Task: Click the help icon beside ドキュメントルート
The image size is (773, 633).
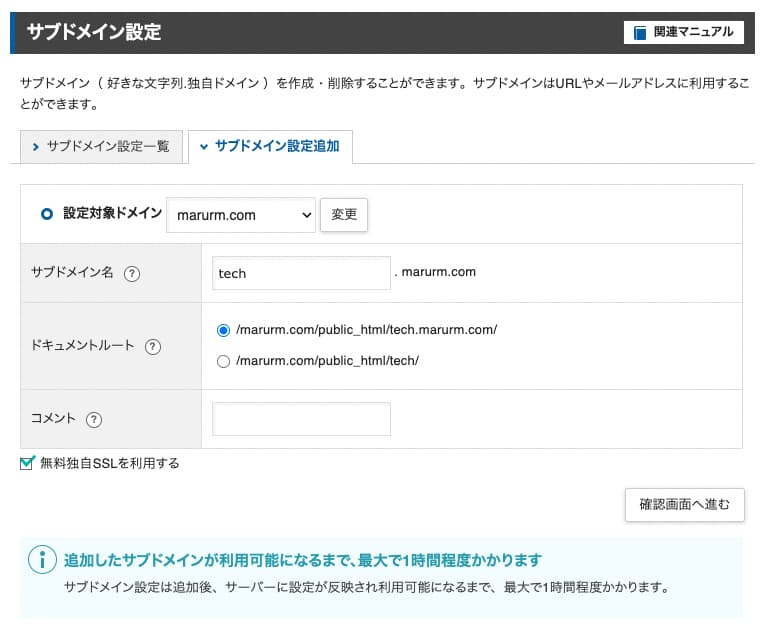Action: point(153,346)
